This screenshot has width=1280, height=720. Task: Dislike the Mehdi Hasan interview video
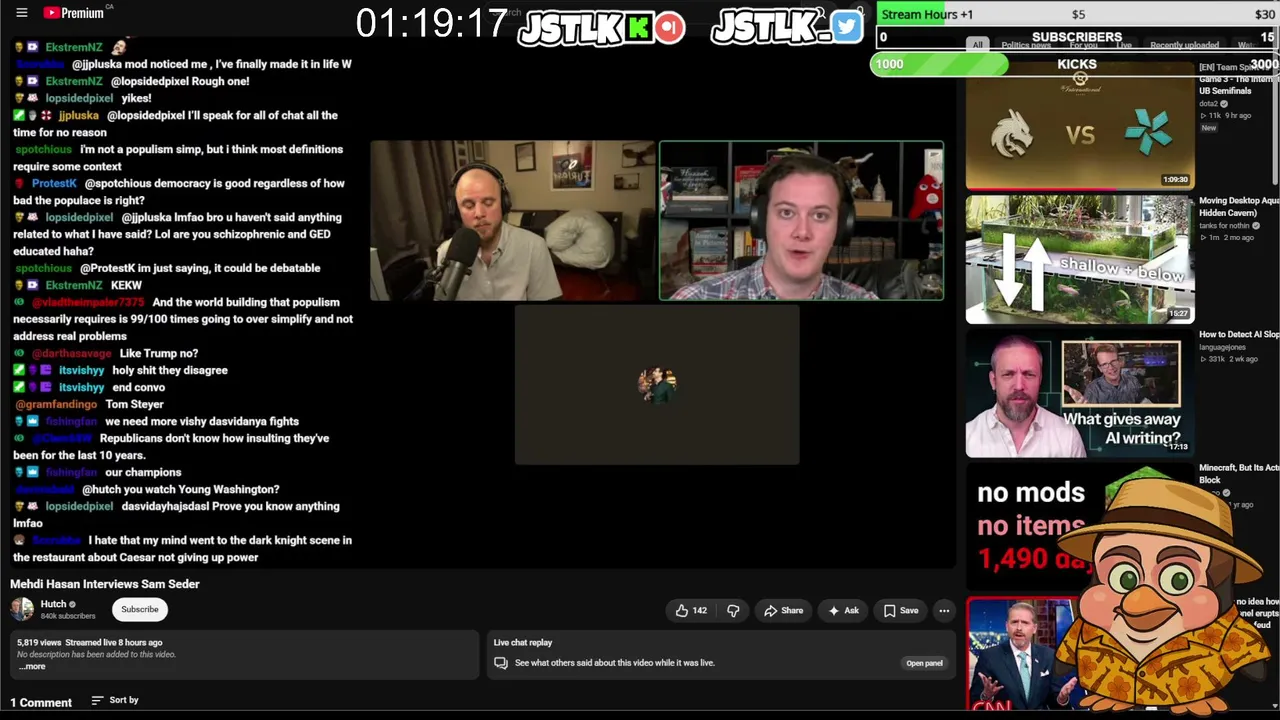click(733, 610)
